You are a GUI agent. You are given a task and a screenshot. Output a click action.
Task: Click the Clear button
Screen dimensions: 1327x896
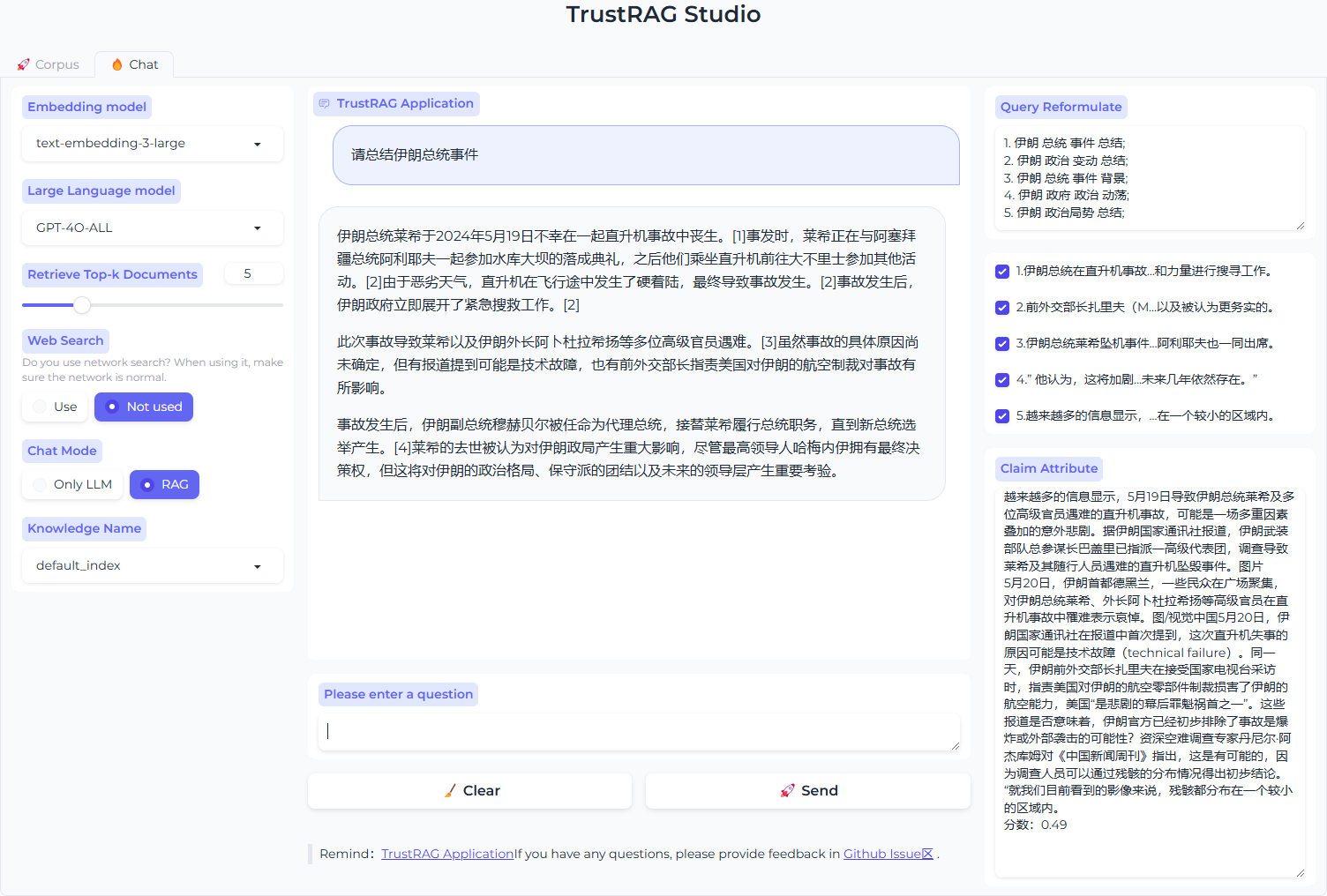point(470,791)
